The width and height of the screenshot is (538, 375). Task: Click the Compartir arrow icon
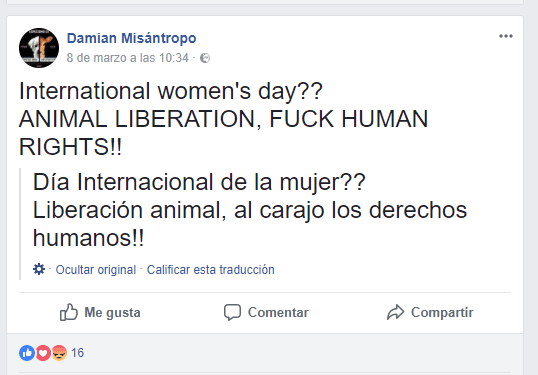point(396,312)
